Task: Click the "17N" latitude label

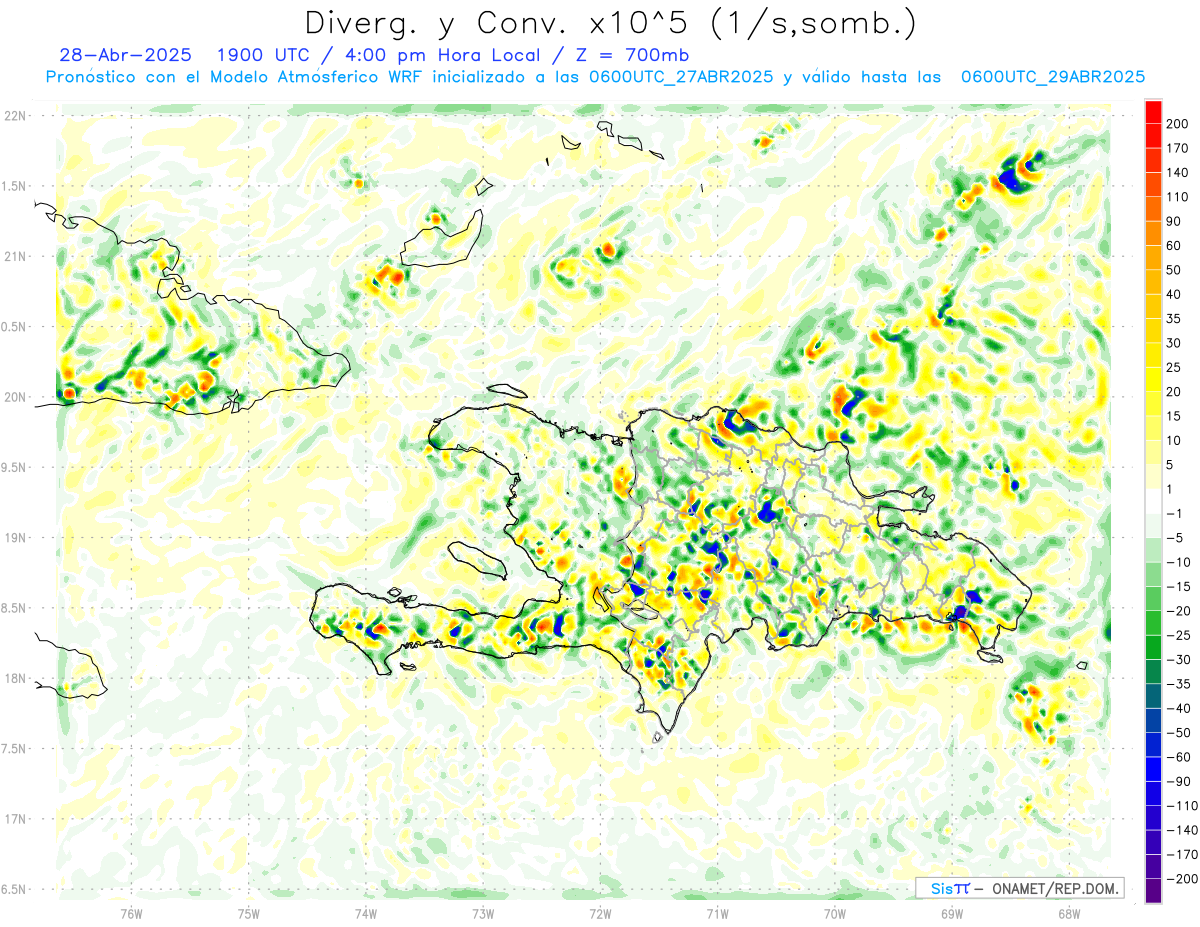Action: tap(14, 819)
